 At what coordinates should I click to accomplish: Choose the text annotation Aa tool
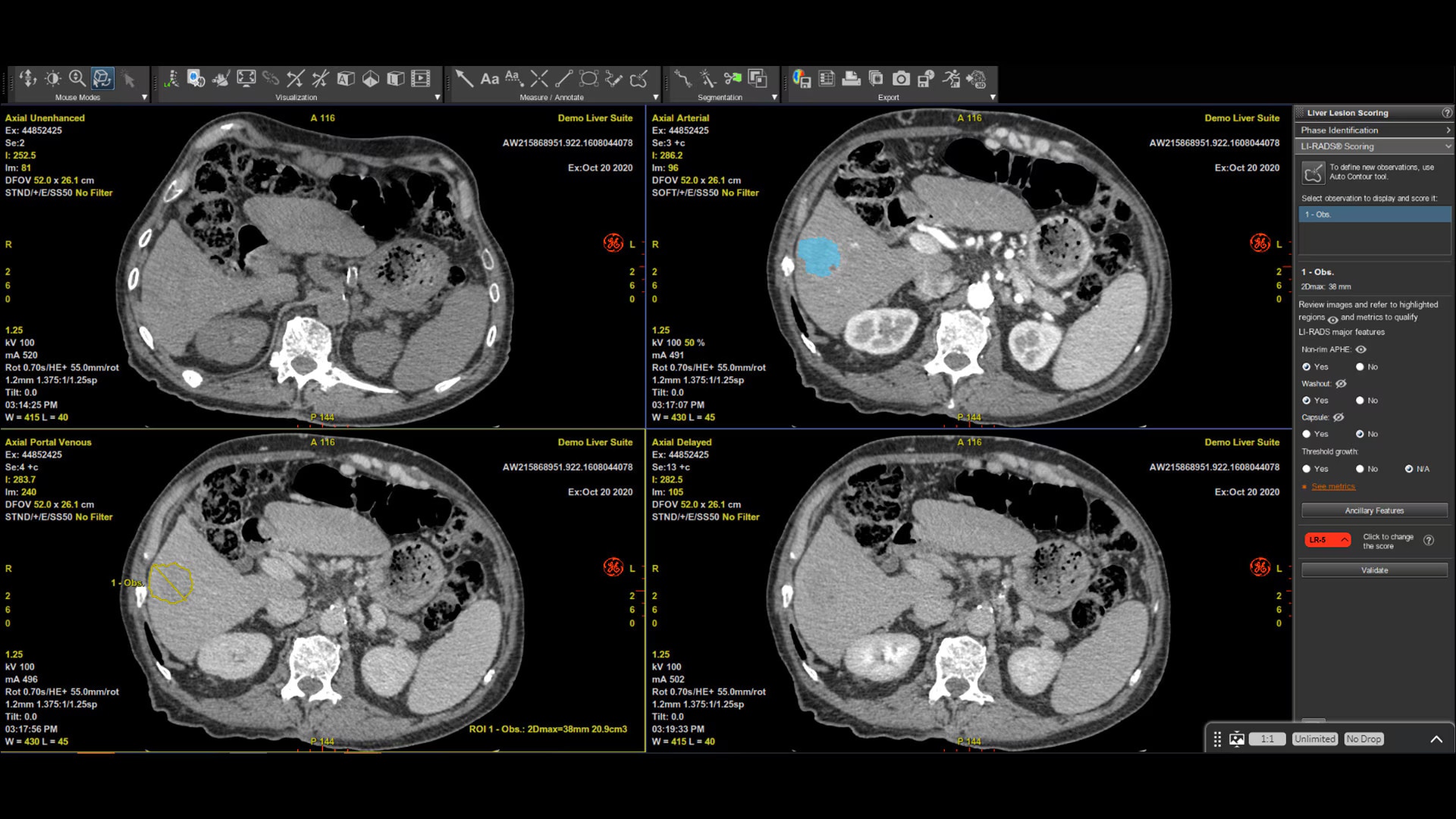click(489, 79)
